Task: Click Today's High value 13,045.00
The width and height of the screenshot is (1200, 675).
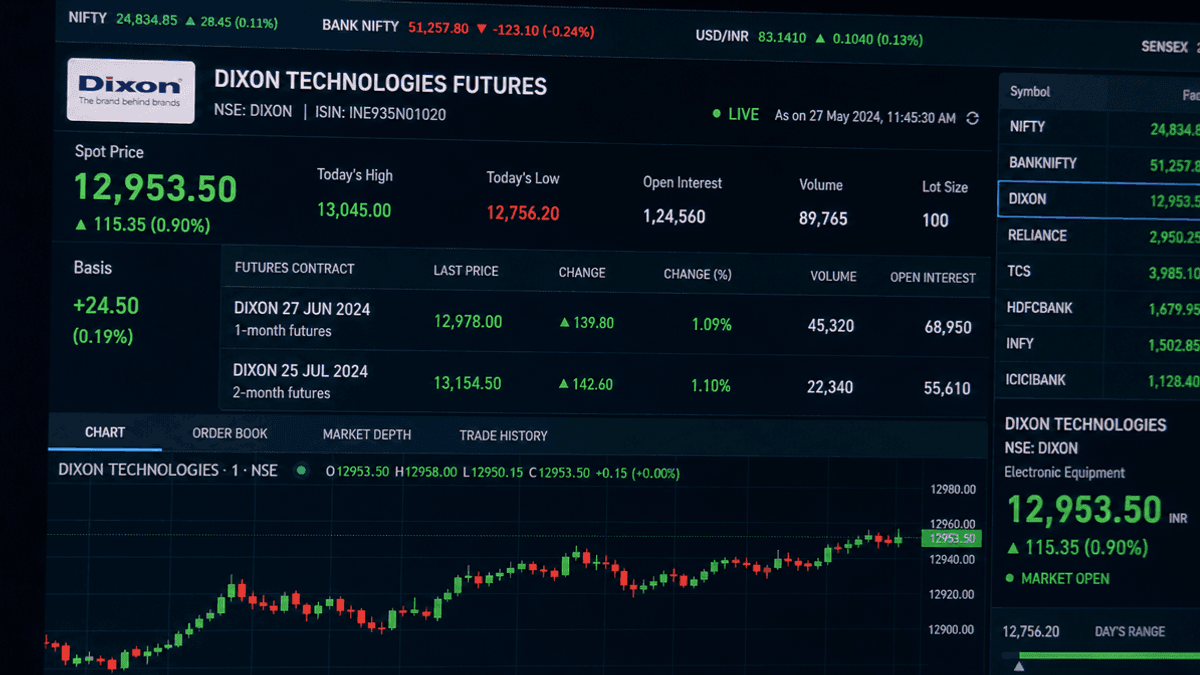Action: 354,210
